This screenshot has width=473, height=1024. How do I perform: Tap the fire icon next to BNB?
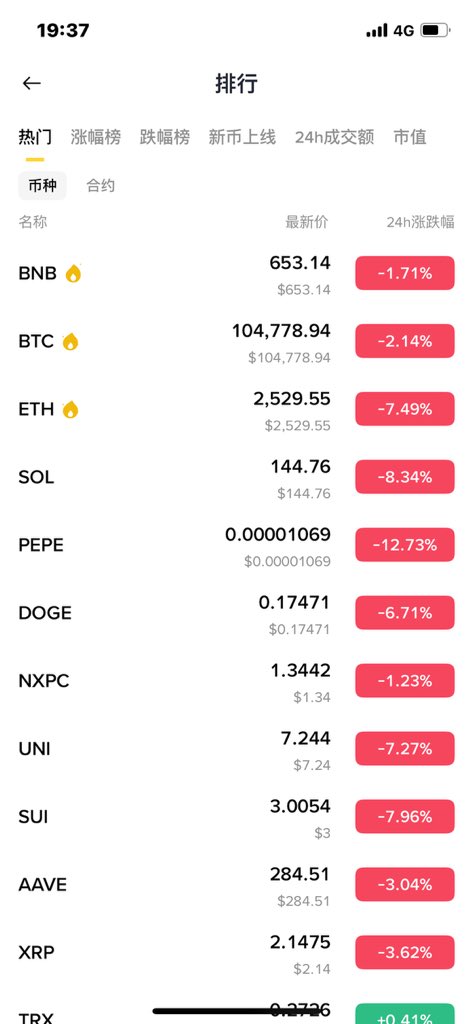tap(73, 273)
